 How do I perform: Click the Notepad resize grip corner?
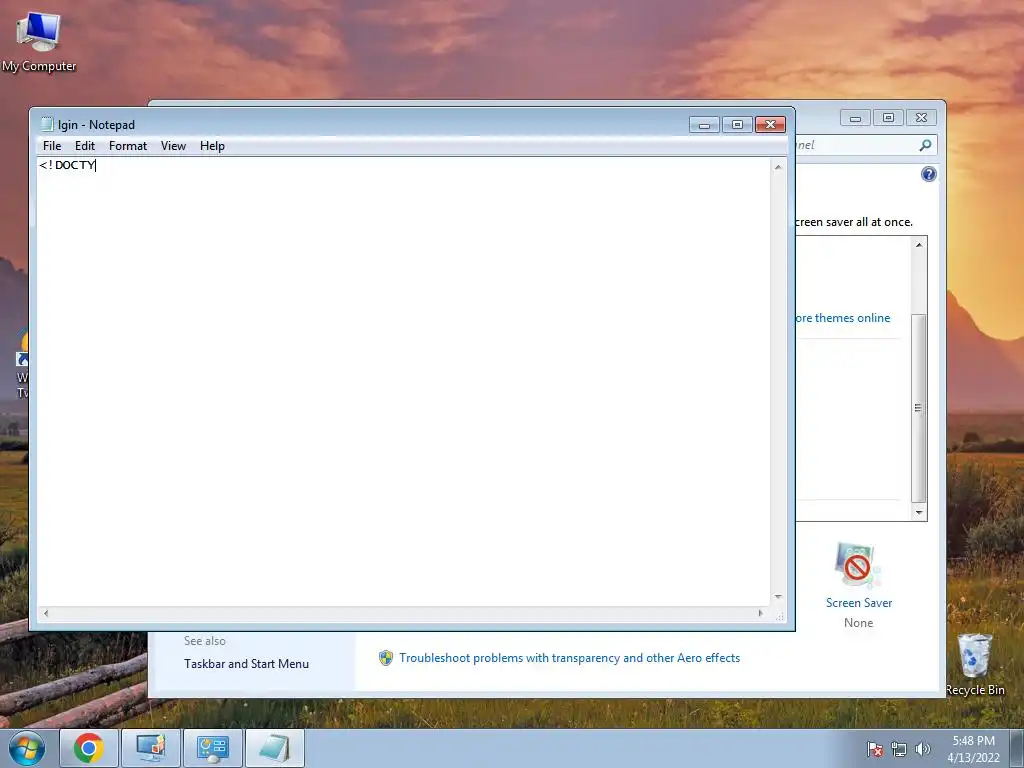point(779,615)
